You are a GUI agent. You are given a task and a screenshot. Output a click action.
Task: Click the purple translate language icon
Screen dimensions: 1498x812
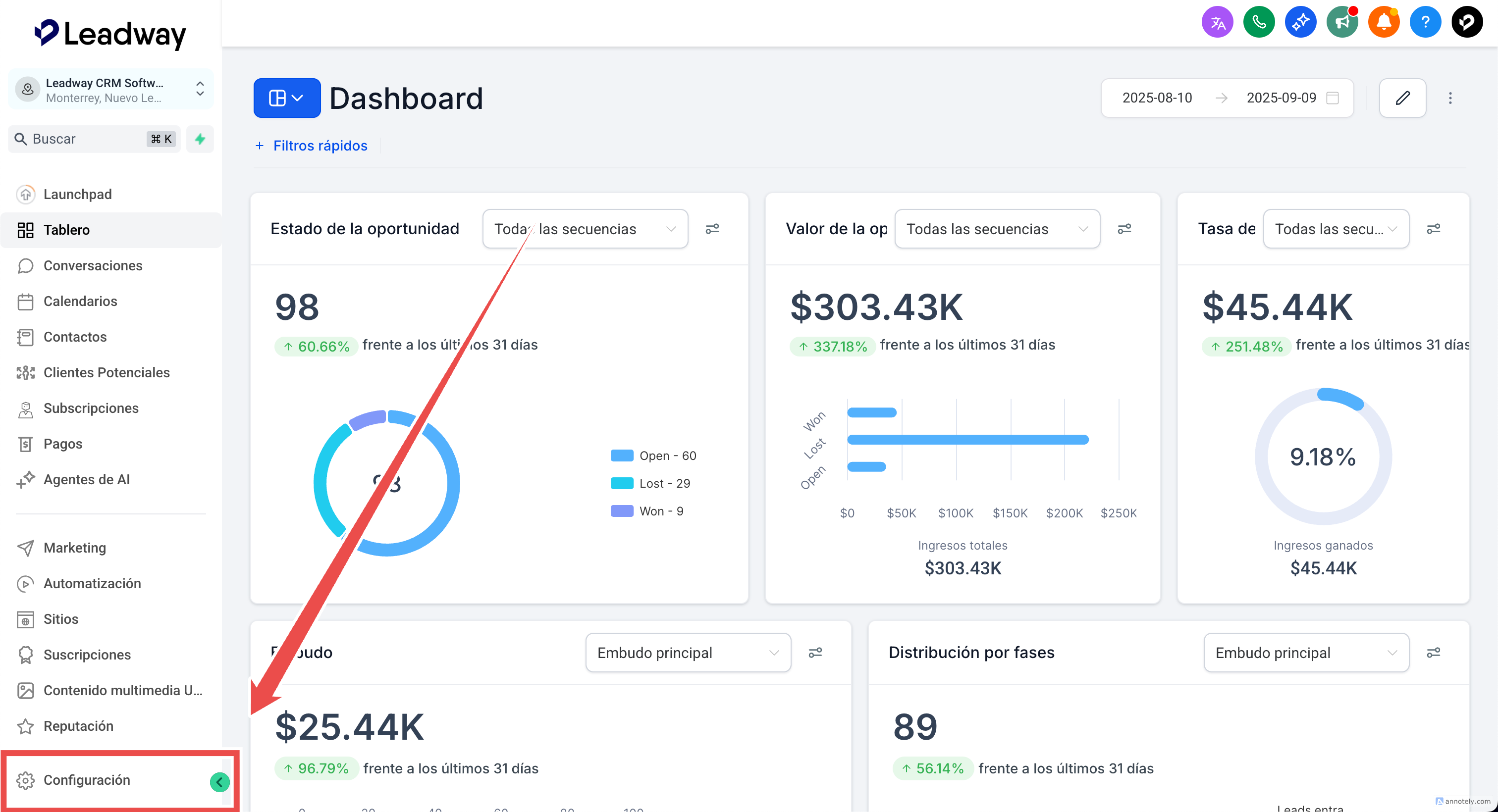(x=1217, y=22)
